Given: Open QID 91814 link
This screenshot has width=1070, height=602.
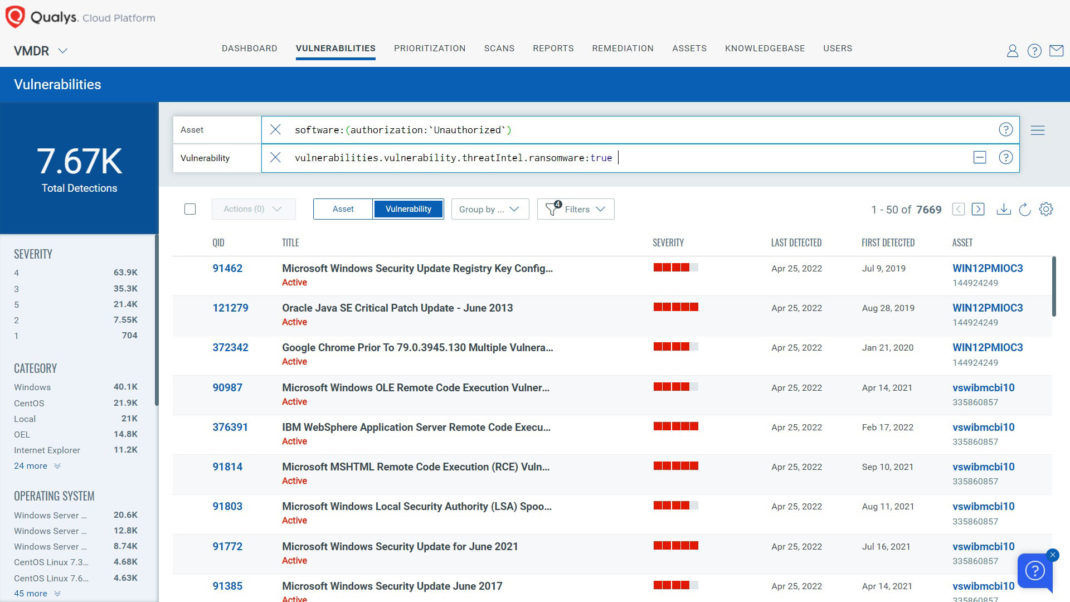Looking at the screenshot, I should [x=227, y=467].
